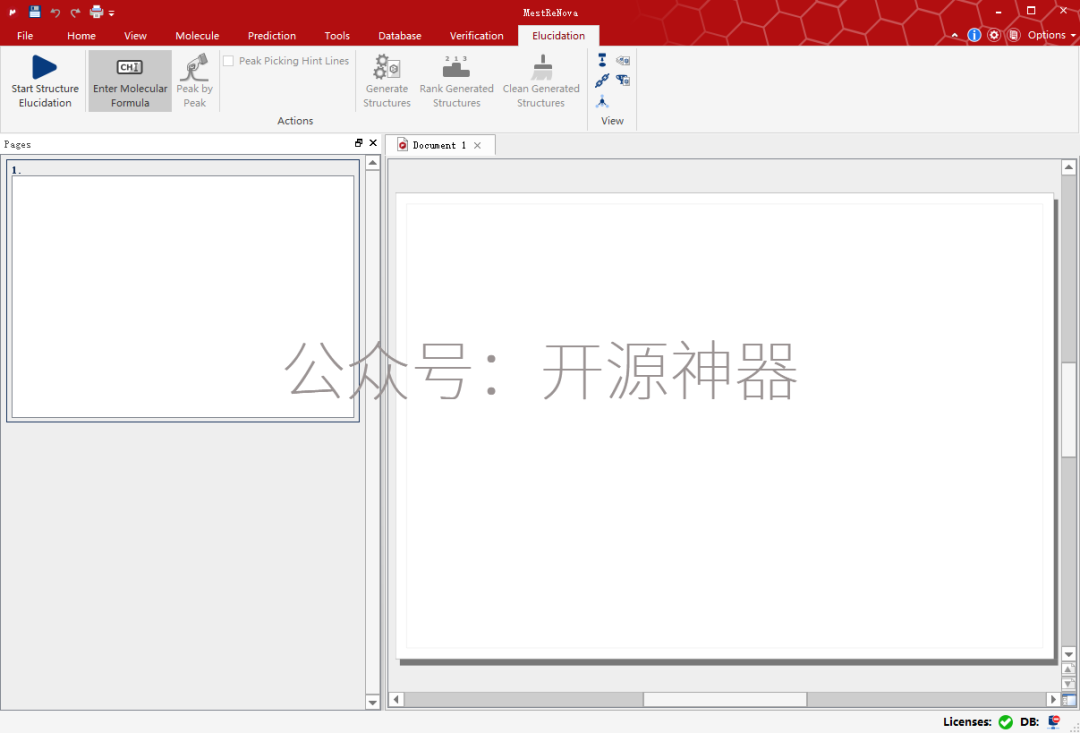Enable Peak Picking Hint Lines checkbox
Image resolution: width=1080 pixels, height=733 pixels.
point(228,61)
